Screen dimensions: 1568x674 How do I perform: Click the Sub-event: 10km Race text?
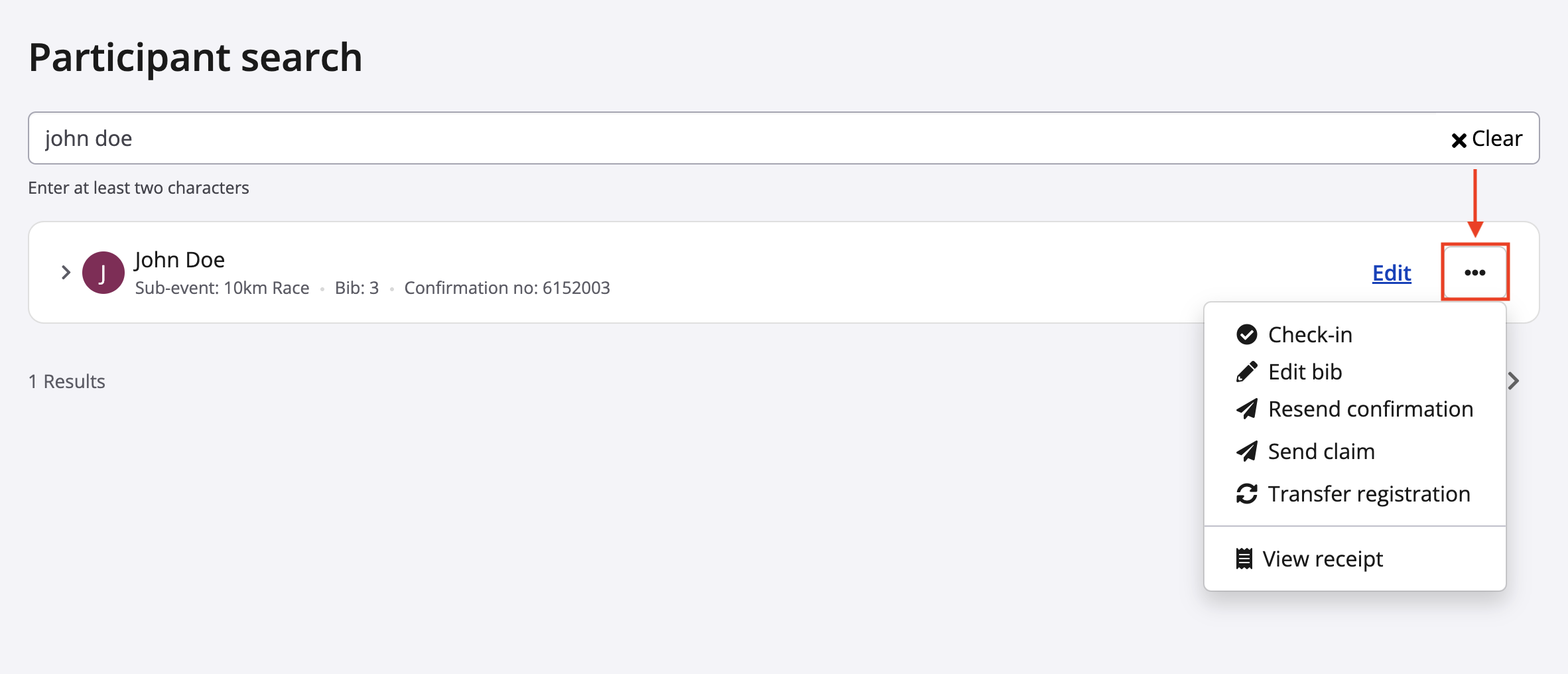(222, 288)
